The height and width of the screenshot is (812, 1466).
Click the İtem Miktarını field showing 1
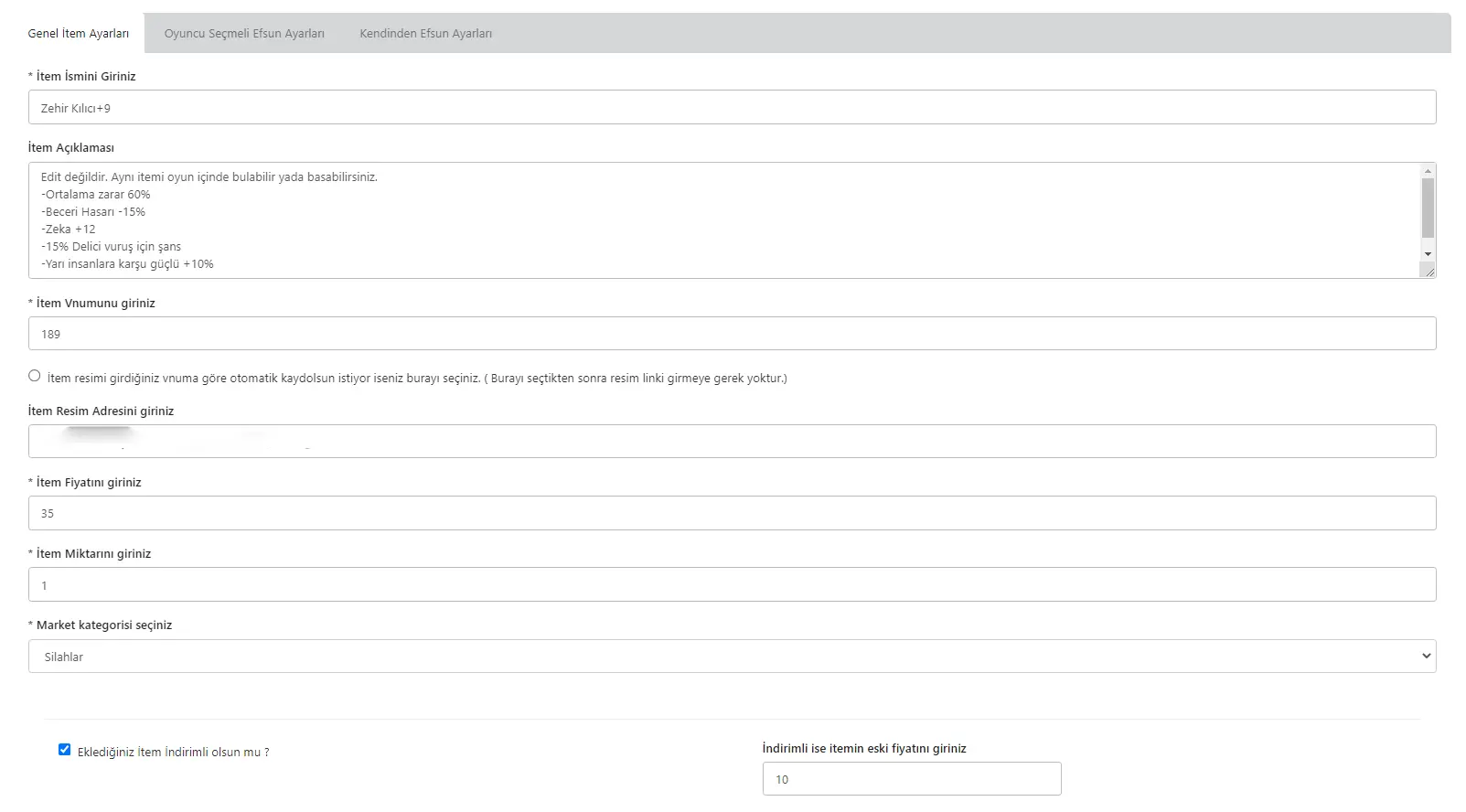(x=732, y=585)
